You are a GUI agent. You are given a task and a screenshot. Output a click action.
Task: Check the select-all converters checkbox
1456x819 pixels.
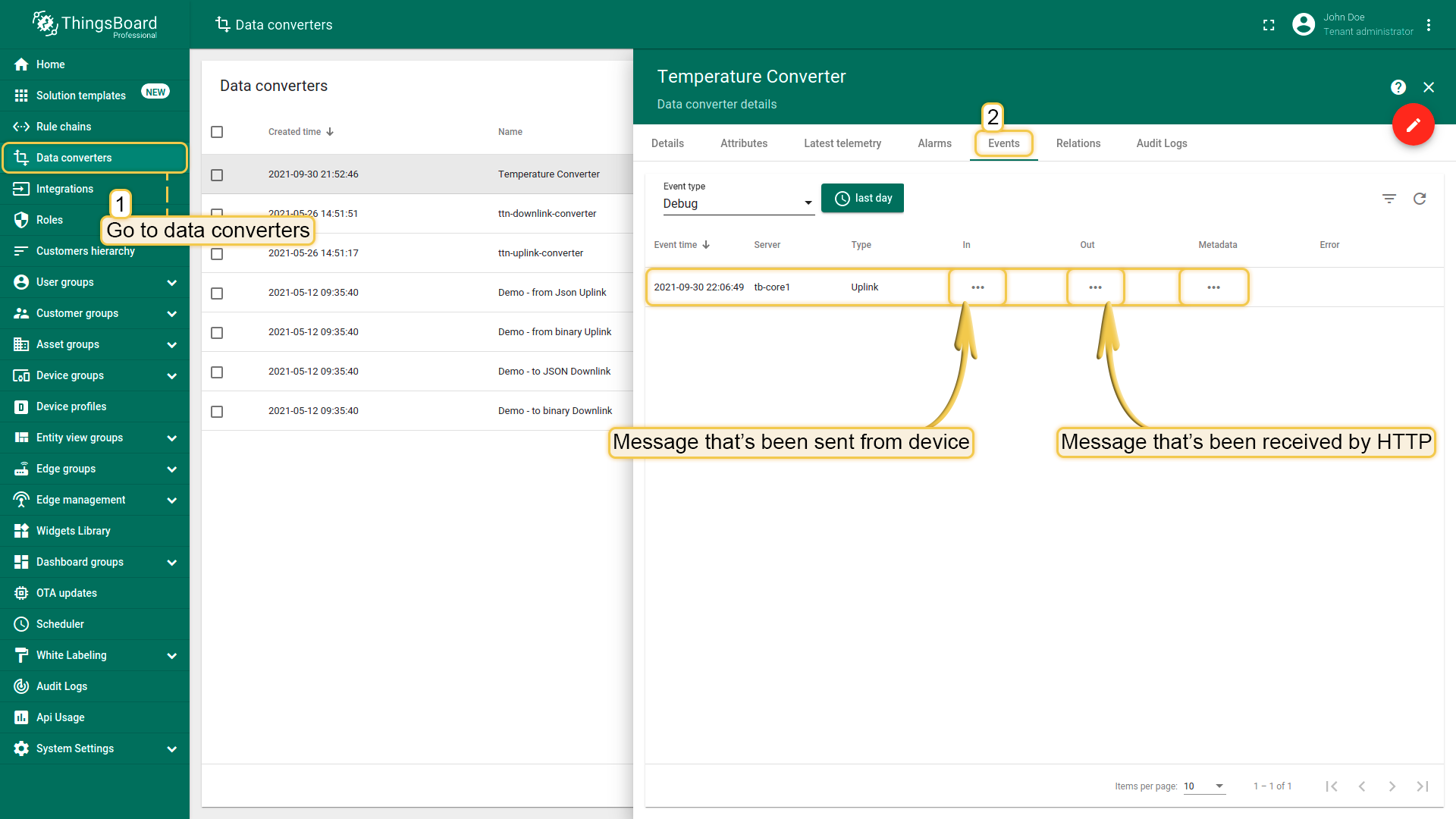217,132
